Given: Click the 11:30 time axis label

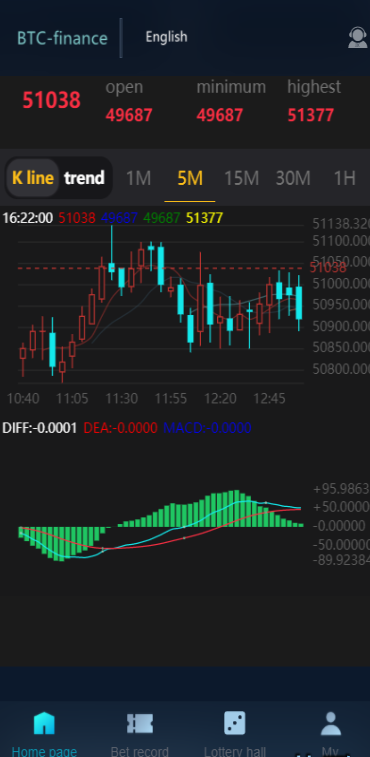Looking at the screenshot, I should (122, 399).
